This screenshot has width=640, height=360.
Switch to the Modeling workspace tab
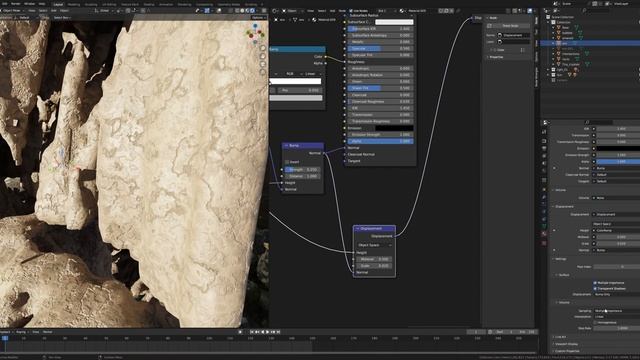74,4
